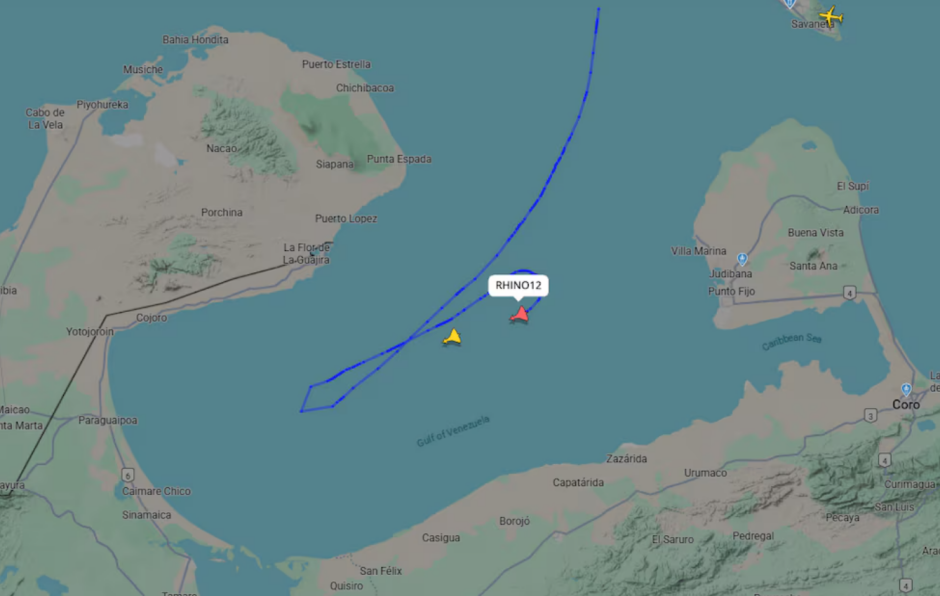The width and height of the screenshot is (940, 596).
Task: Click the route 6 shield near Caimare Chico
Action: (x=128, y=475)
